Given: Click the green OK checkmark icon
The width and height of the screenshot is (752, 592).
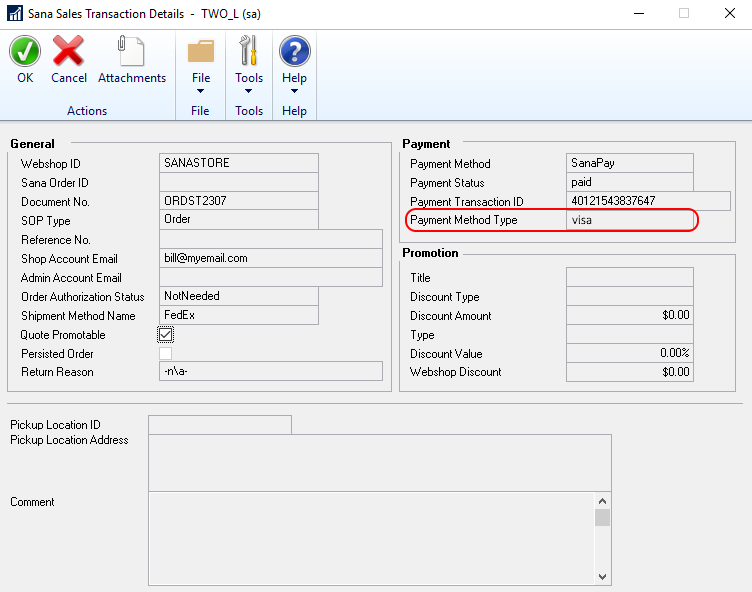Looking at the screenshot, I should coord(25,50).
